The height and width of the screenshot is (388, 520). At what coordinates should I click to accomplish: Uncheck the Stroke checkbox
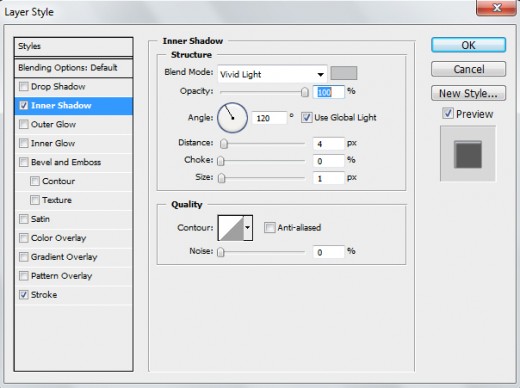[x=24, y=295]
